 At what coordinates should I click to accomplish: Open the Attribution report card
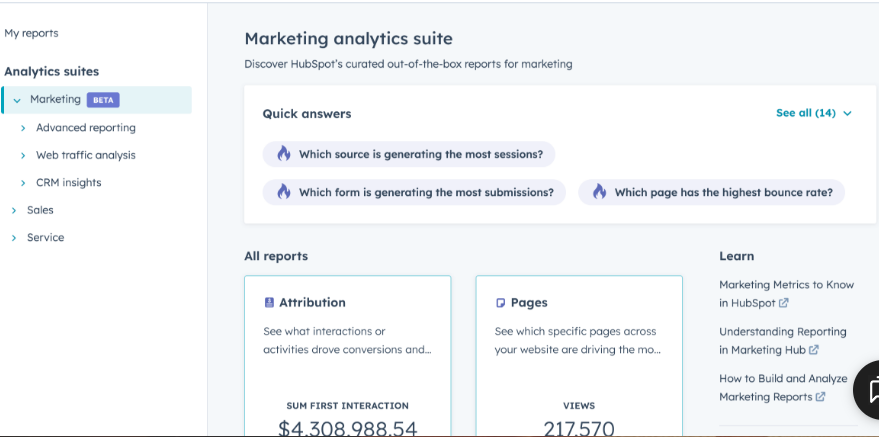[348, 355]
